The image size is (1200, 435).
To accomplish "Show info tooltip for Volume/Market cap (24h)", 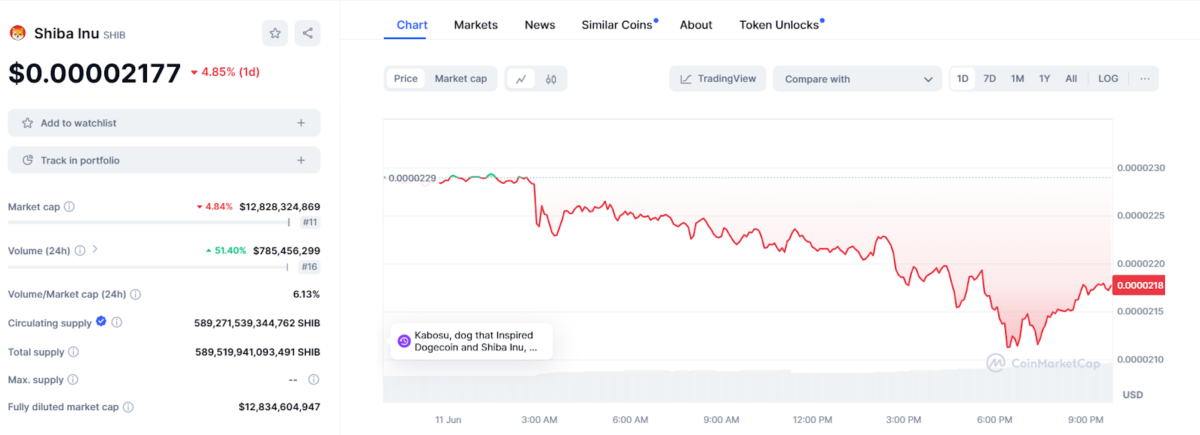I will 135,295.
